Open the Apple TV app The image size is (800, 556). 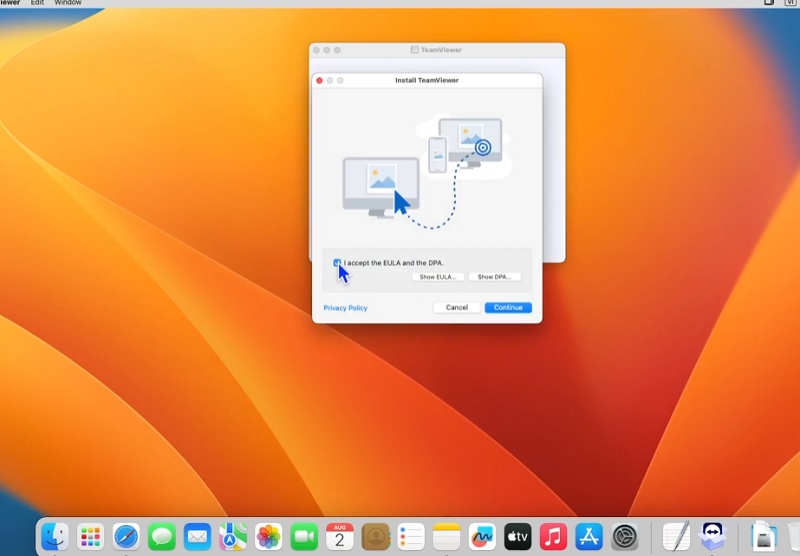(518, 537)
